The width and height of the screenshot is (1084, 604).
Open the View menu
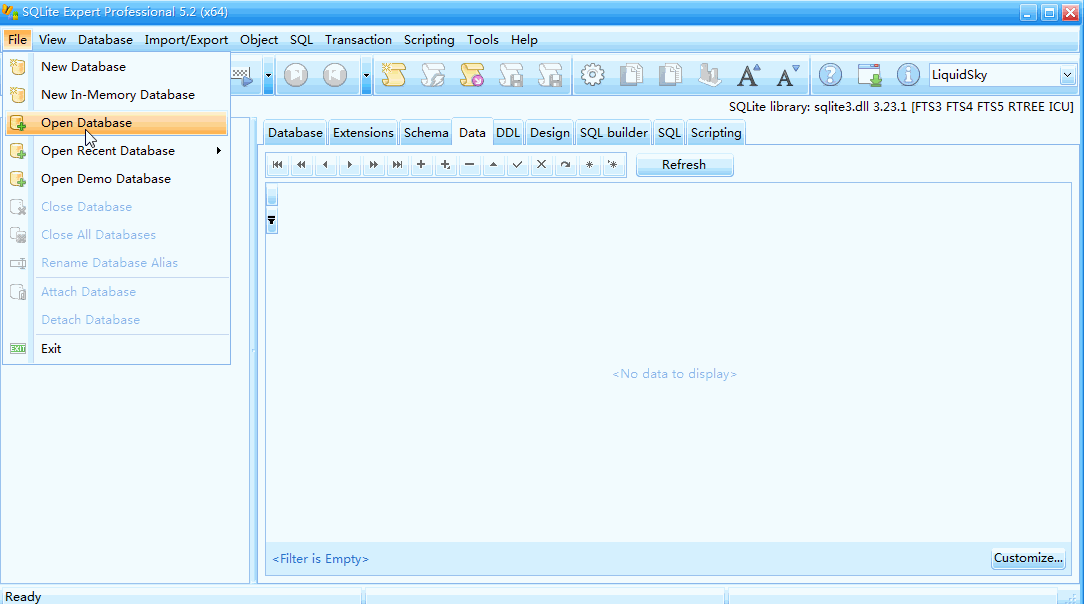[53, 39]
